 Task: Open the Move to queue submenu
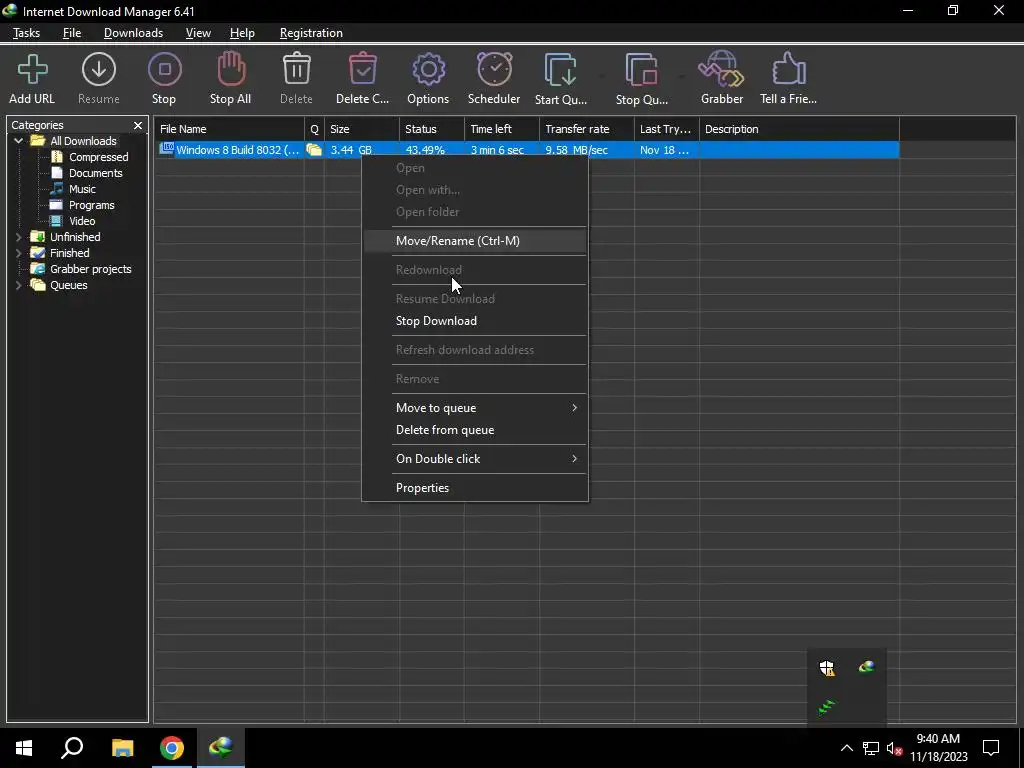tap(475, 408)
